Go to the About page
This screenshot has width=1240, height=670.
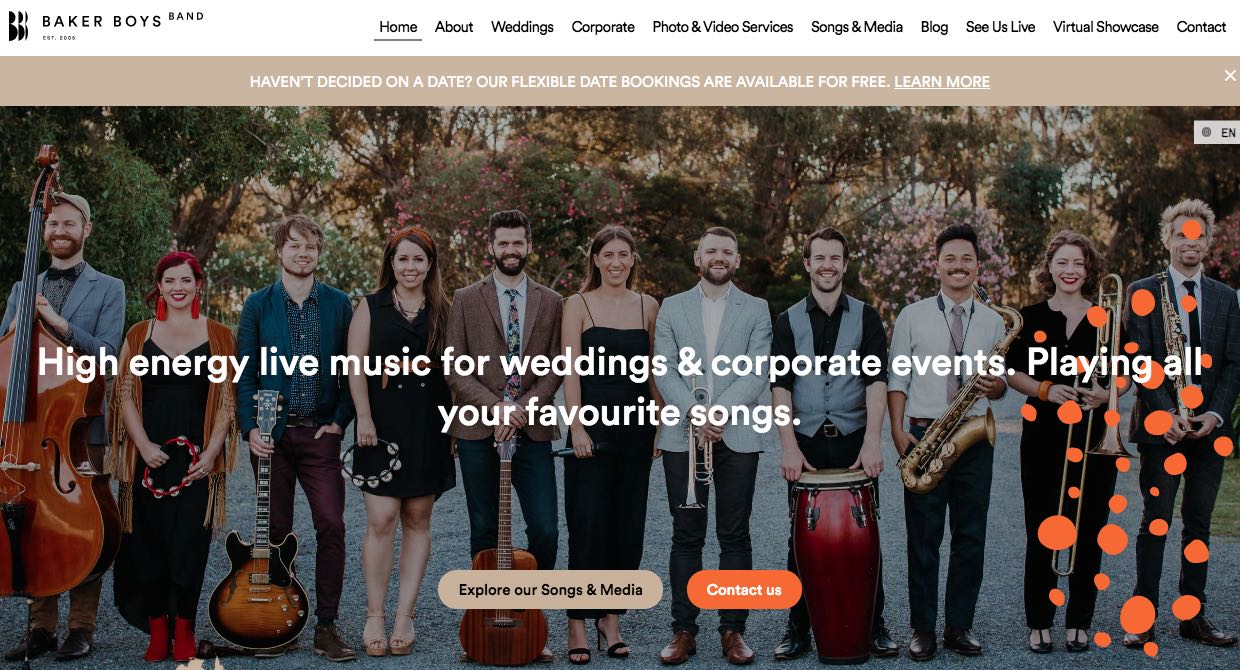click(454, 27)
